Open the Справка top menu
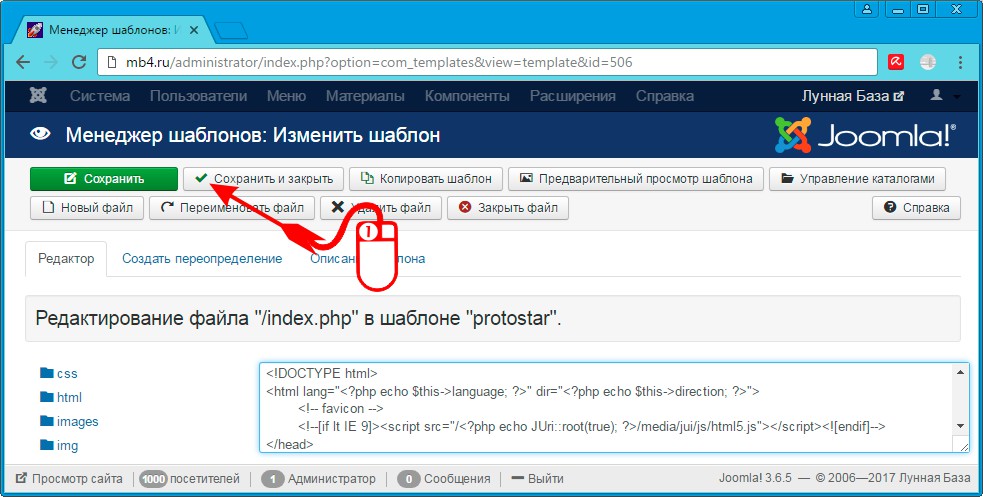983x497 pixels. [665, 96]
